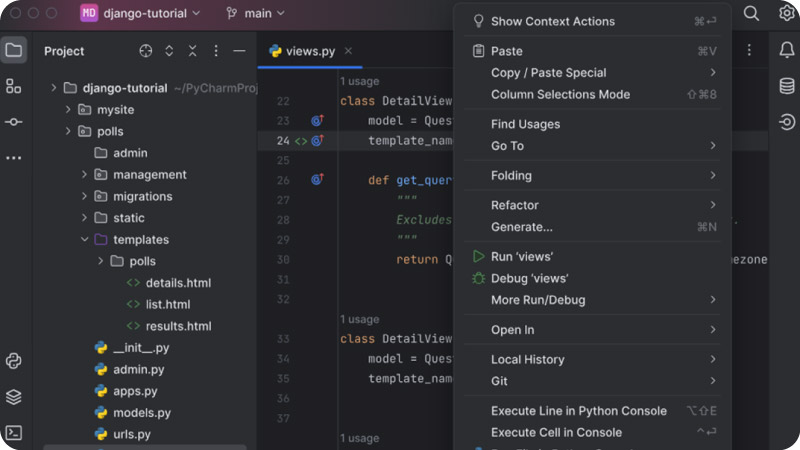Expand the polls folder under templates

[x=101, y=261]
